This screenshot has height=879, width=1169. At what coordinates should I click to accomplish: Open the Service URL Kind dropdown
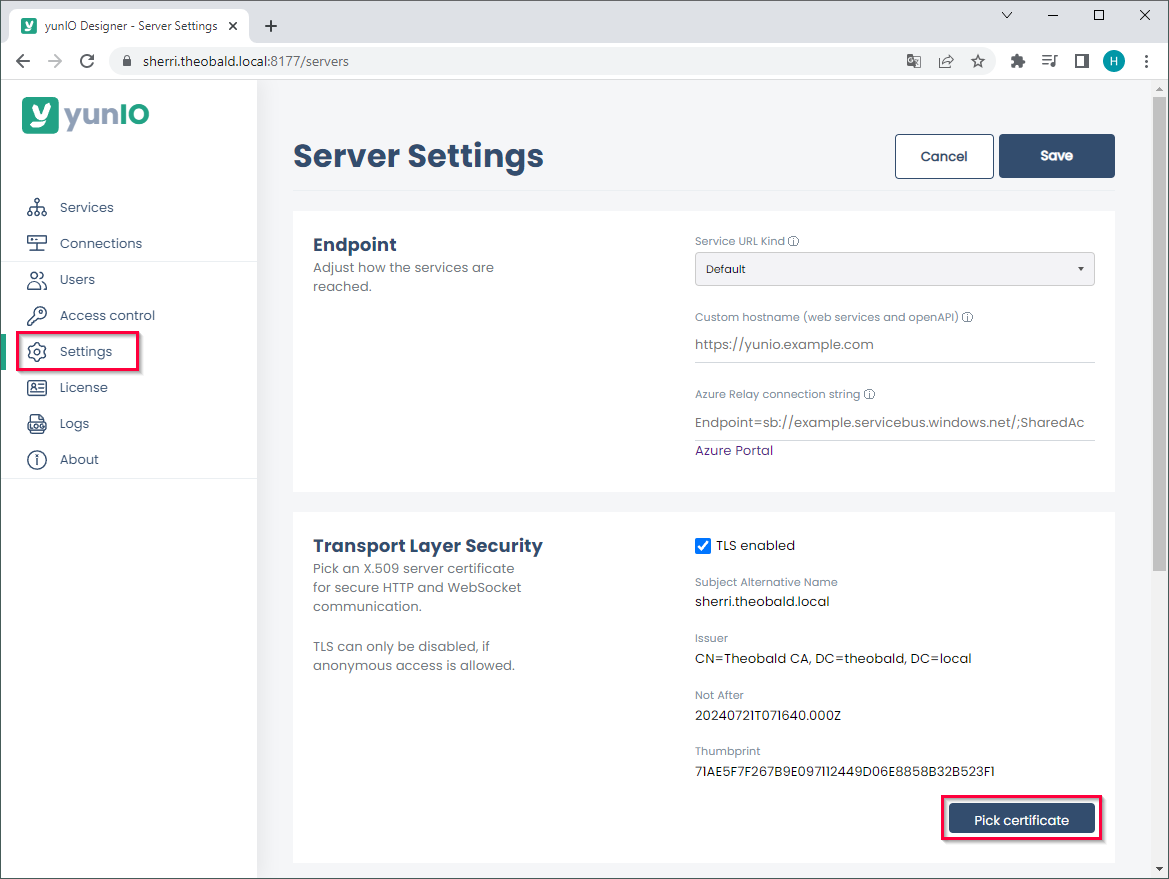point(894,269)
